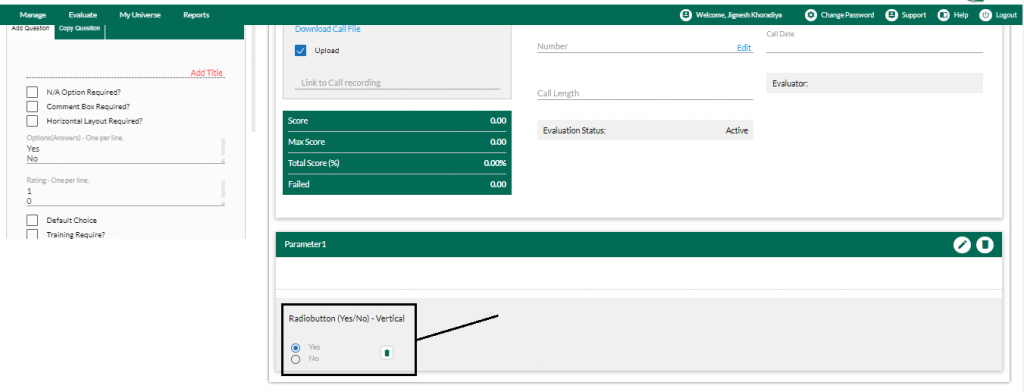
Task: Delete the Radiobutton question with trash icon
Action: pyautogui.click(x=387, y=353)
